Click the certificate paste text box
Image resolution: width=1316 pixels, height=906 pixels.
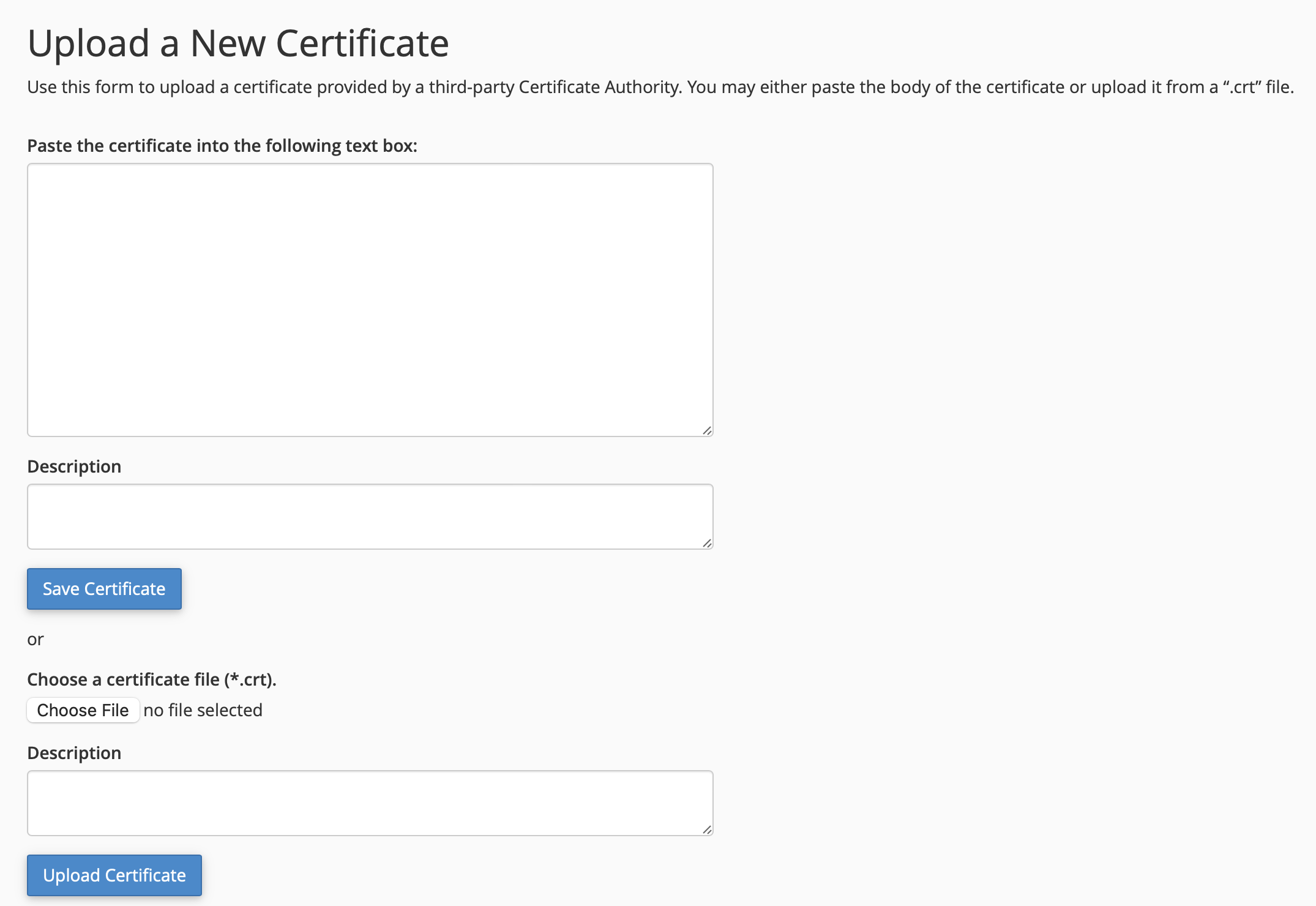370,299
